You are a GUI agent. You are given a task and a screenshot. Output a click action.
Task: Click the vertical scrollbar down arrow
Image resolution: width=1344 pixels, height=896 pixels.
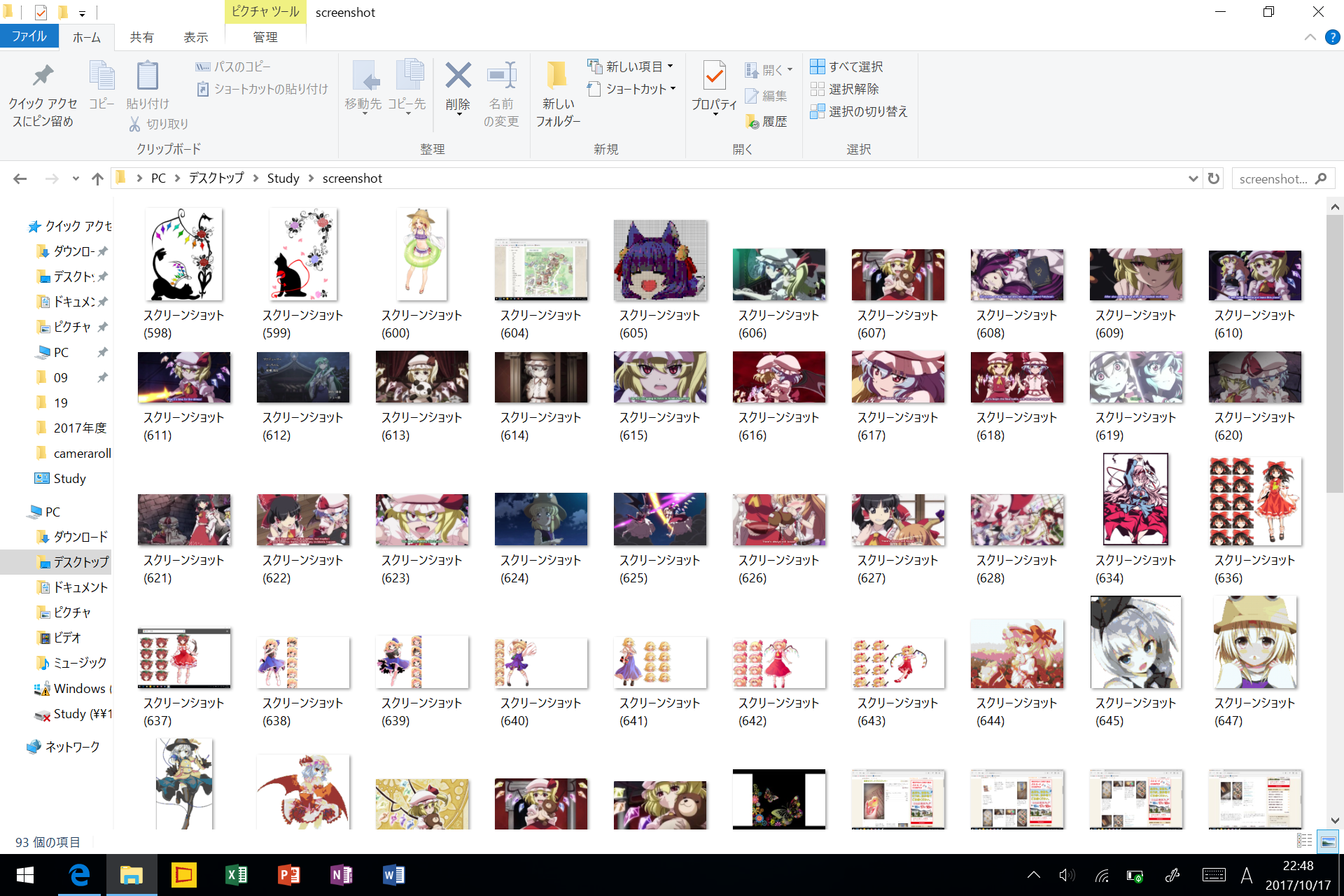(1335, 821)
